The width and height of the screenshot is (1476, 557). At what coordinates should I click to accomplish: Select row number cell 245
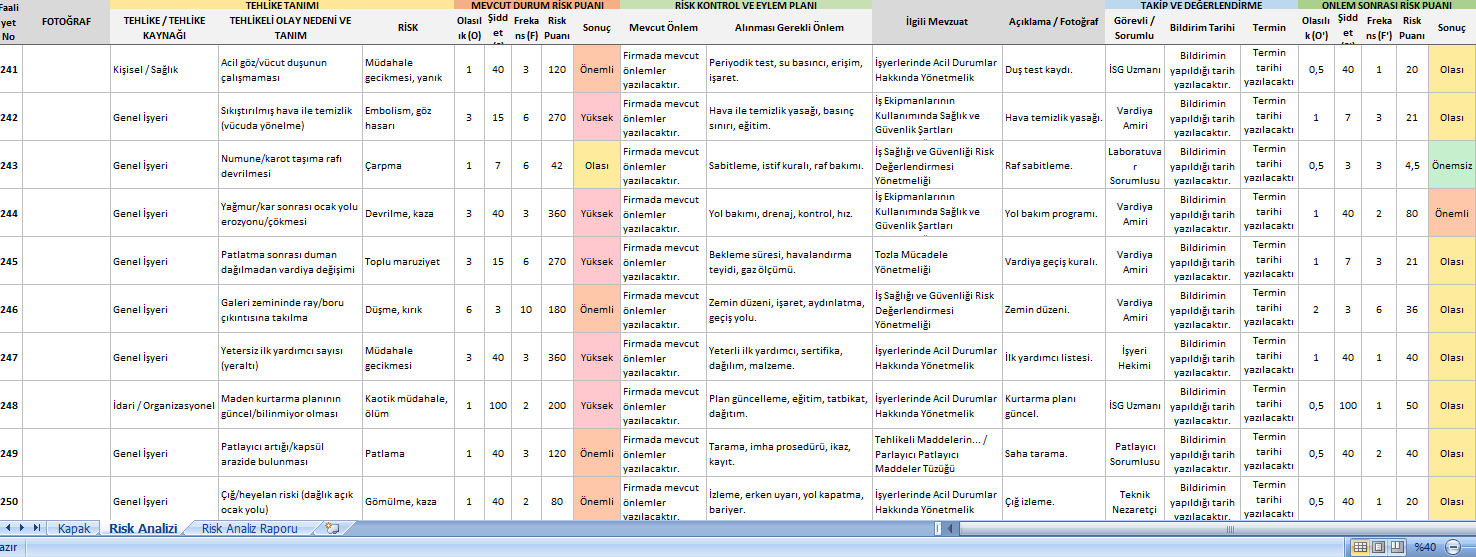pyautogui.click(x=10, y=262)
